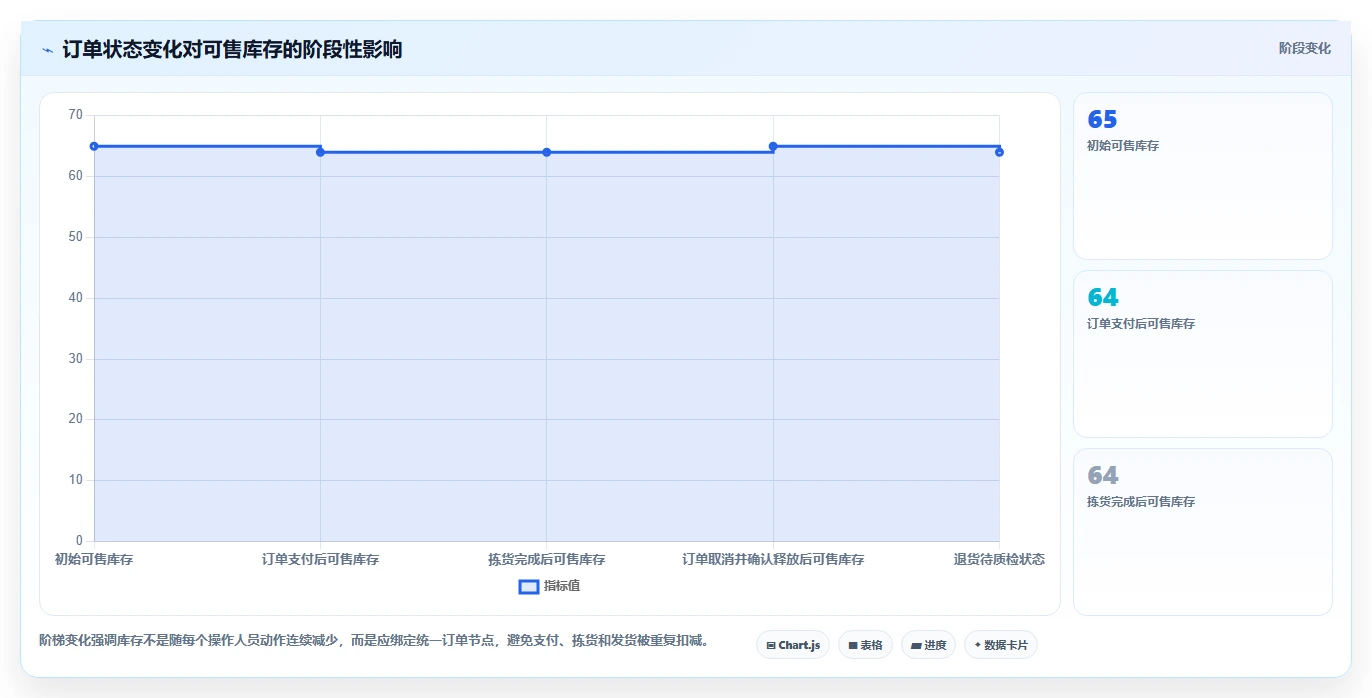Viewport: 1372px width, 698px height.
Task: Select the 进度 tag pill
Action: [x=928, y=645]
